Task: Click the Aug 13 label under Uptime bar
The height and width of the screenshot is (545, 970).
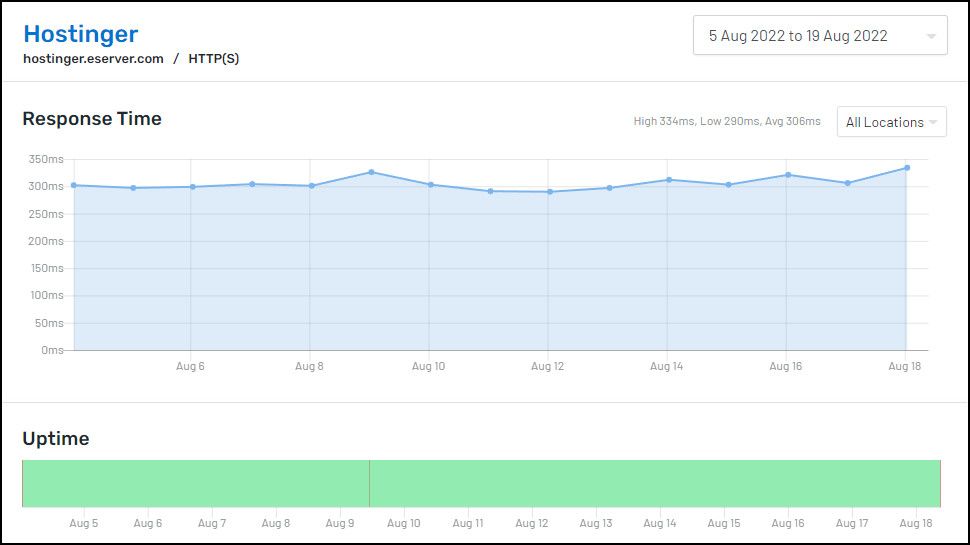Action: (x=596, y=523)
